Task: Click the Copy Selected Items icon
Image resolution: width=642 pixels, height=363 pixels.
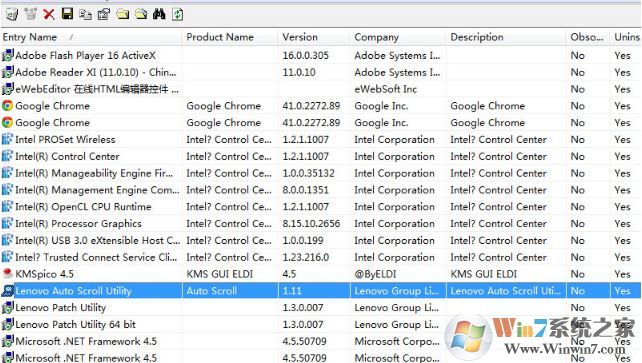Action: click(85, 14)
